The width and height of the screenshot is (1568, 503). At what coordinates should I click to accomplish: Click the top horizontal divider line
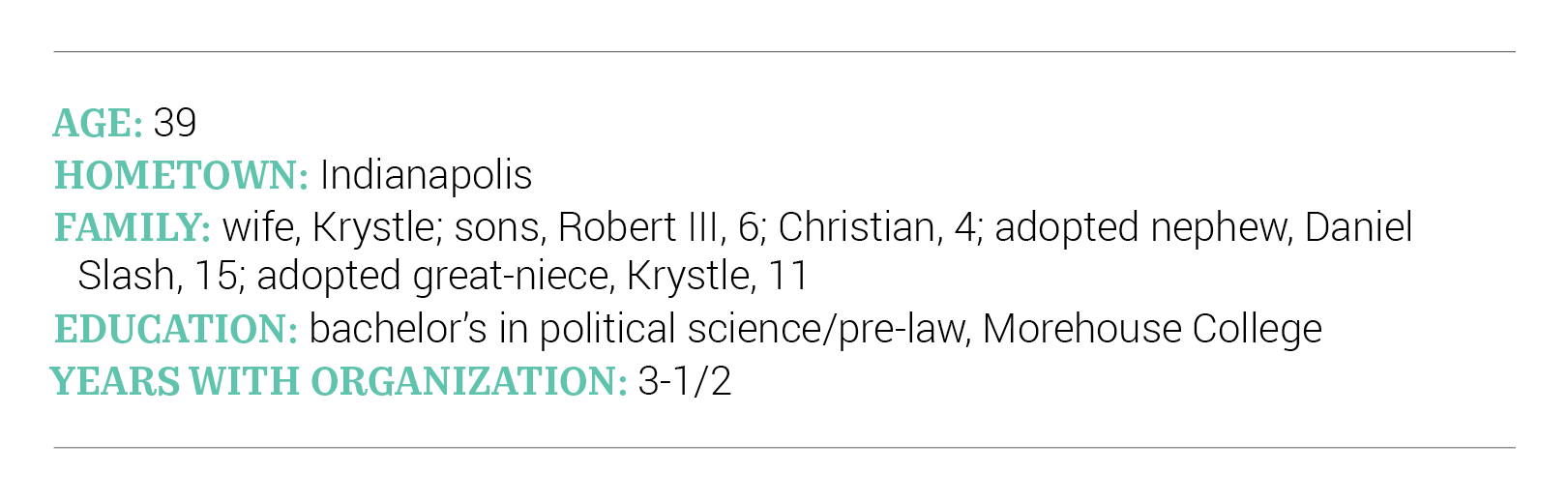click(784, 51)
